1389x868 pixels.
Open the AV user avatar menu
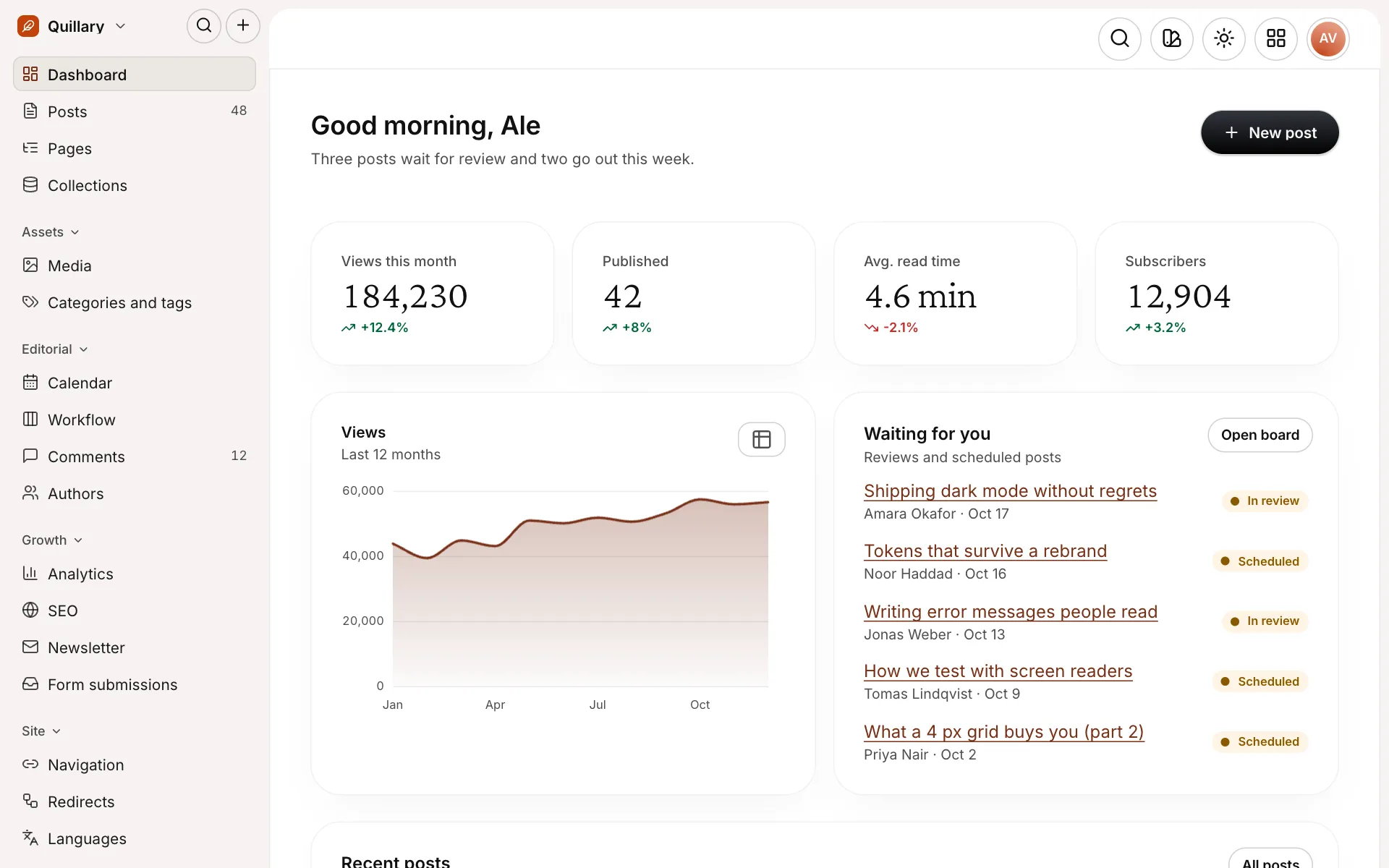click(x=1328, y=38)
